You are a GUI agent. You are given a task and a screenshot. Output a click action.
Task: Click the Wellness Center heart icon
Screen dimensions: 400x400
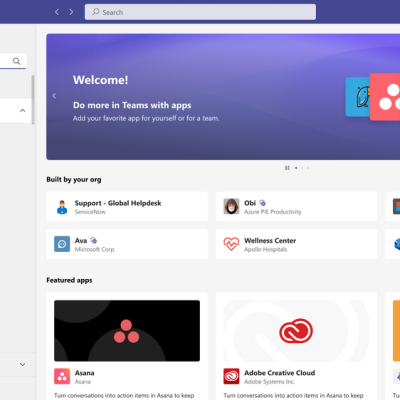(x=231, y=244)
